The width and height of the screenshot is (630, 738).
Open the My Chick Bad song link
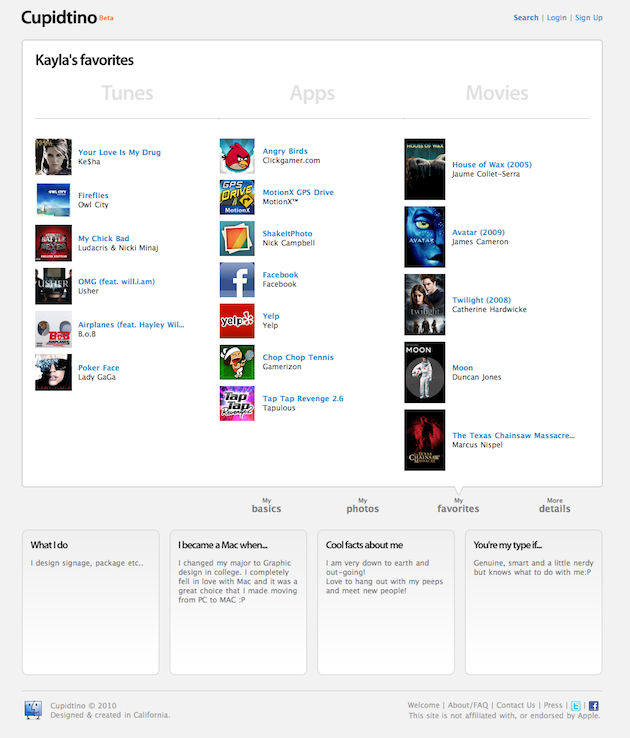pos(104,238)
